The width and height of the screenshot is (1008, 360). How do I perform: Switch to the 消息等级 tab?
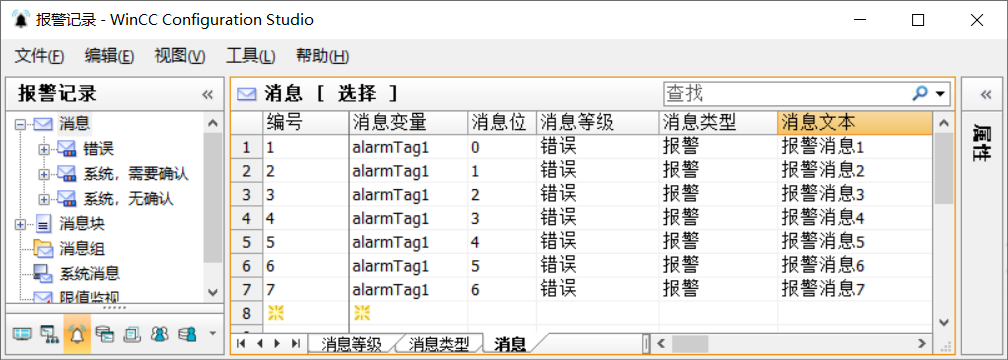point(351,345)
